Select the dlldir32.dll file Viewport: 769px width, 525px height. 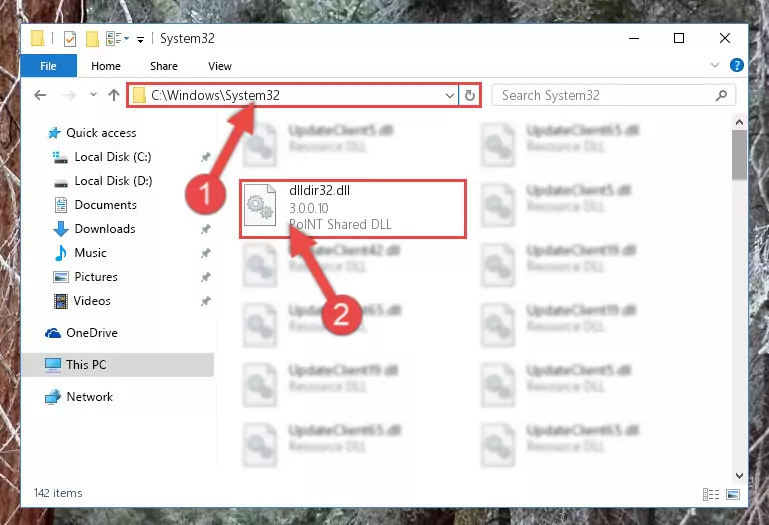(x=353, y=209)
